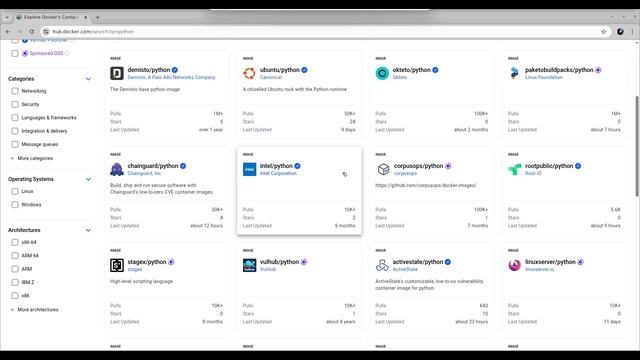Click the chainguard/python octopus logo
The width and height of the screenshot is (640, 360).
[x=117, y=169]
